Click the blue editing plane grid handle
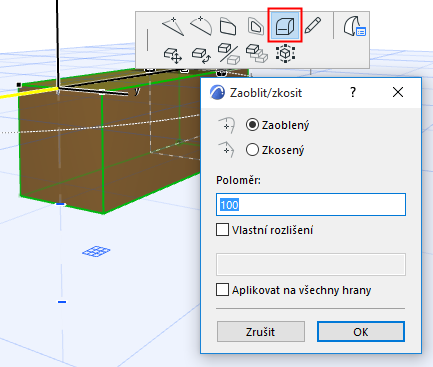Screen dimensions: 433x367 pos(96,251)
